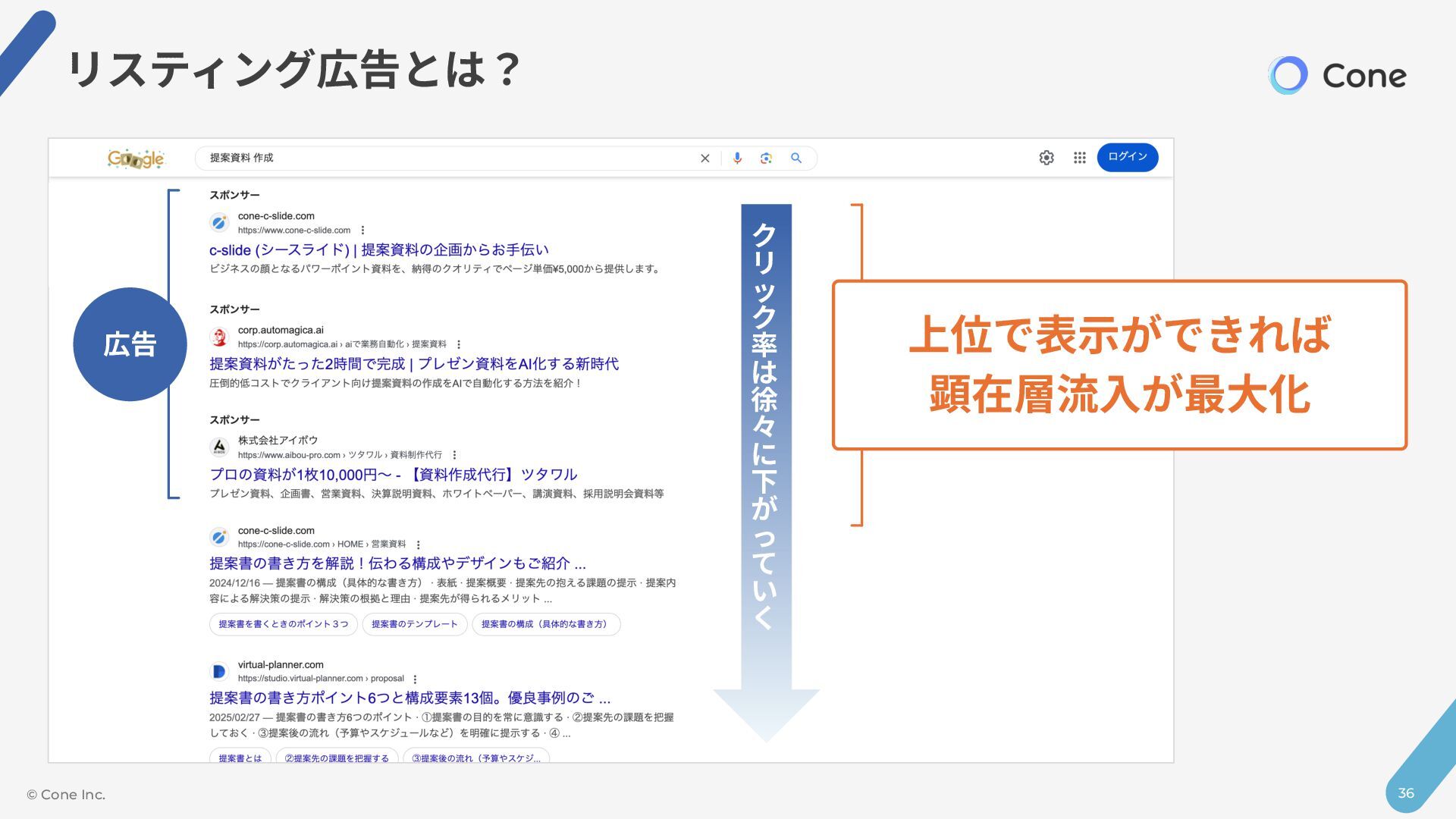Open three-dot menu beside www.cone-c-slide.com URL
1456x819 pixels.
pyautogui.click(x=363, y=231)
